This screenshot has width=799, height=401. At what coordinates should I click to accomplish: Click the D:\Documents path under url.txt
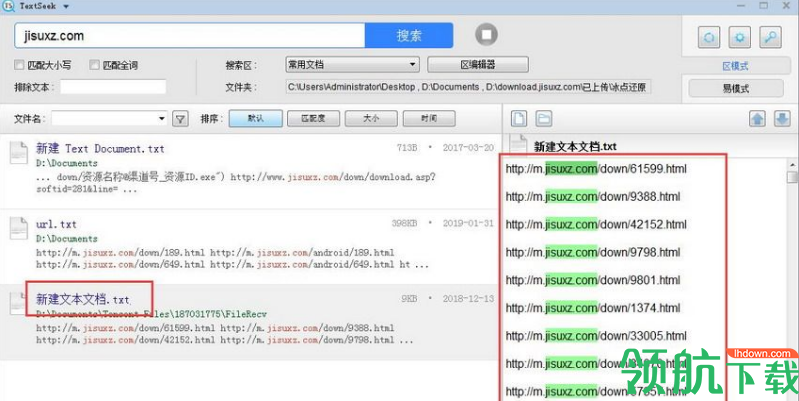(x=66, y=238)
